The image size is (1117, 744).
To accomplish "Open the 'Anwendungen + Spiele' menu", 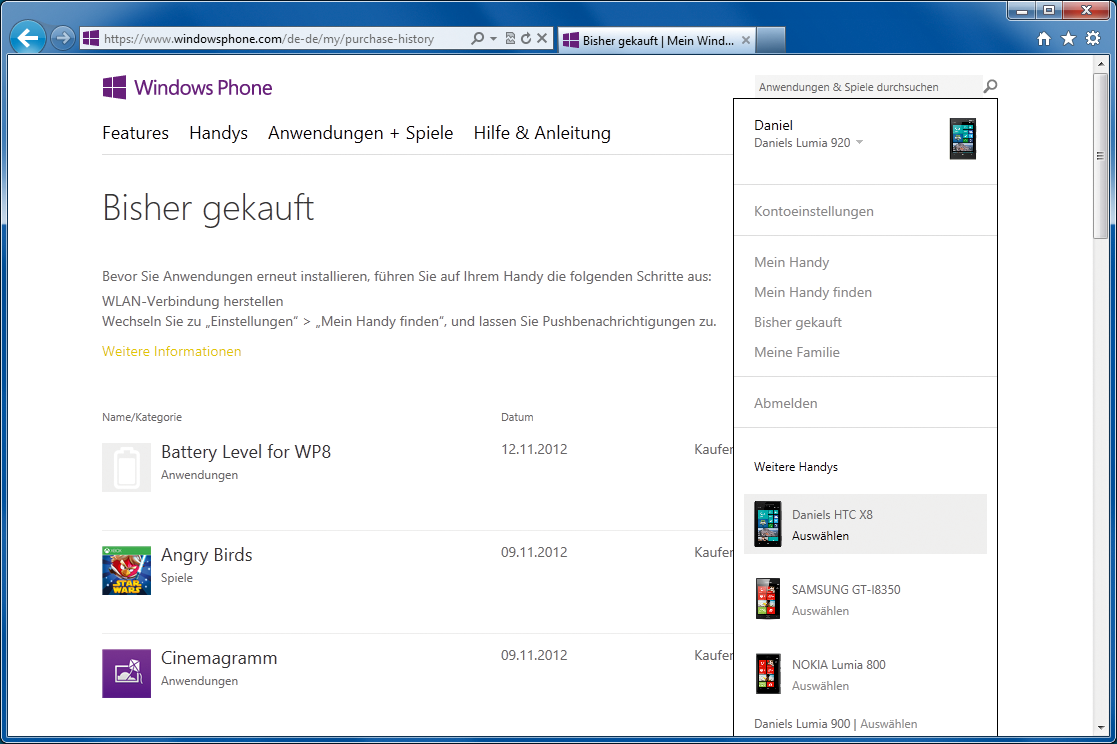I will tap(360, 133).
